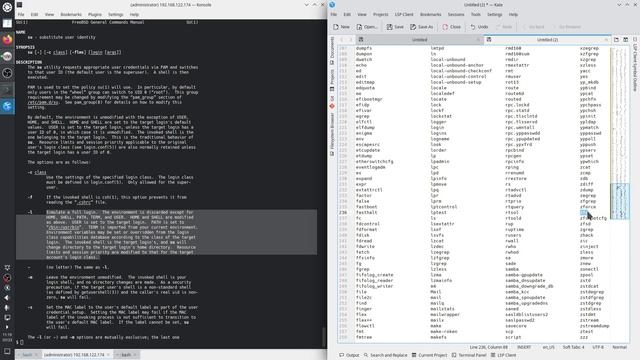Viewport: 640px width, 360px height.
Task: Open the LSP Client menu in Kate
Action: coord(404,14)
